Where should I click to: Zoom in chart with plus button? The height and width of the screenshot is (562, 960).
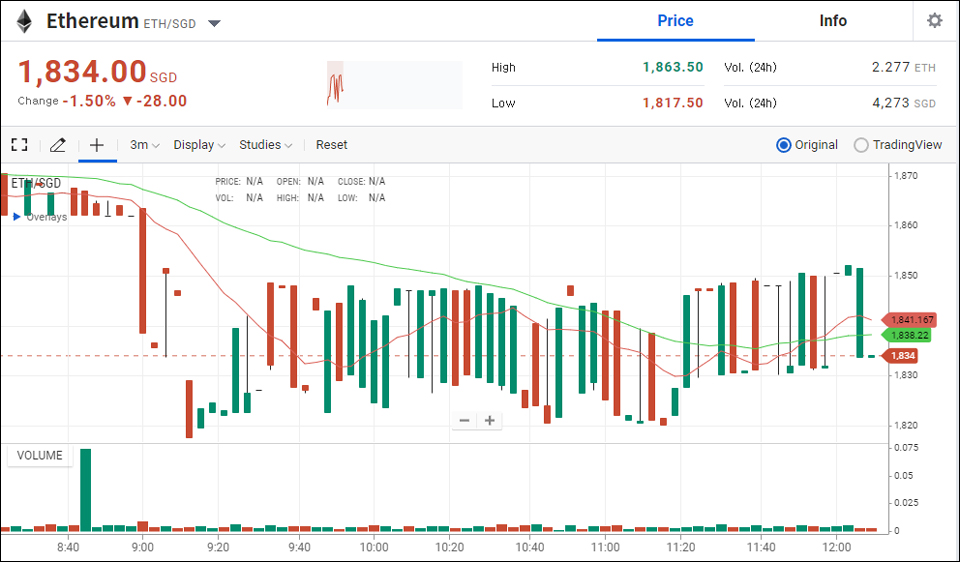(490, 421)
